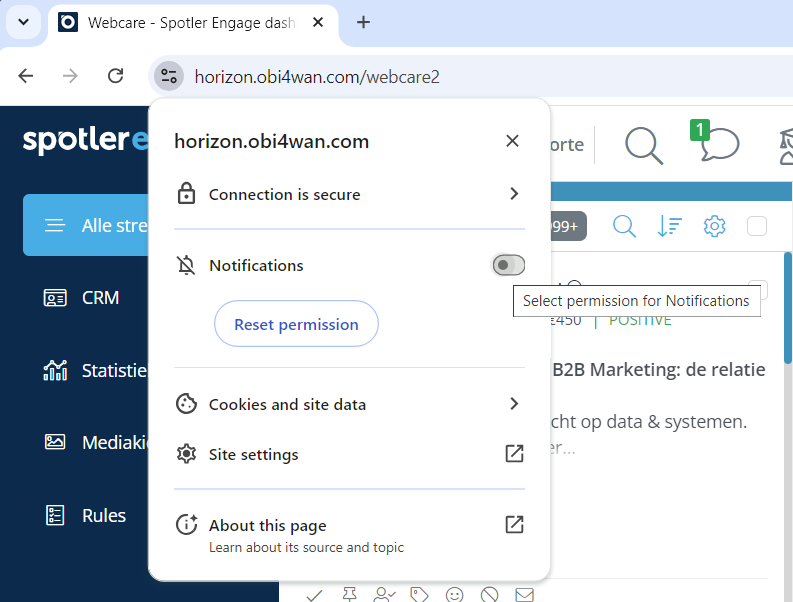793x602 pixels.
Task: Click the sort order icon
Action: pyautogui.click(x=669, y=226)
